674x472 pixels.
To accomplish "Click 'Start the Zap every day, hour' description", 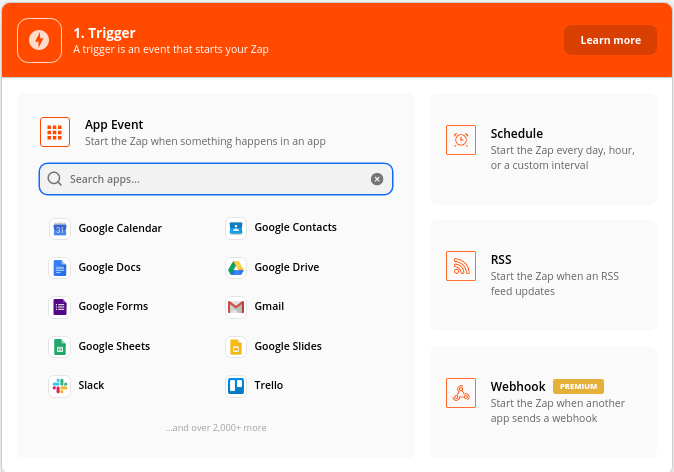I will click(562, 158).
